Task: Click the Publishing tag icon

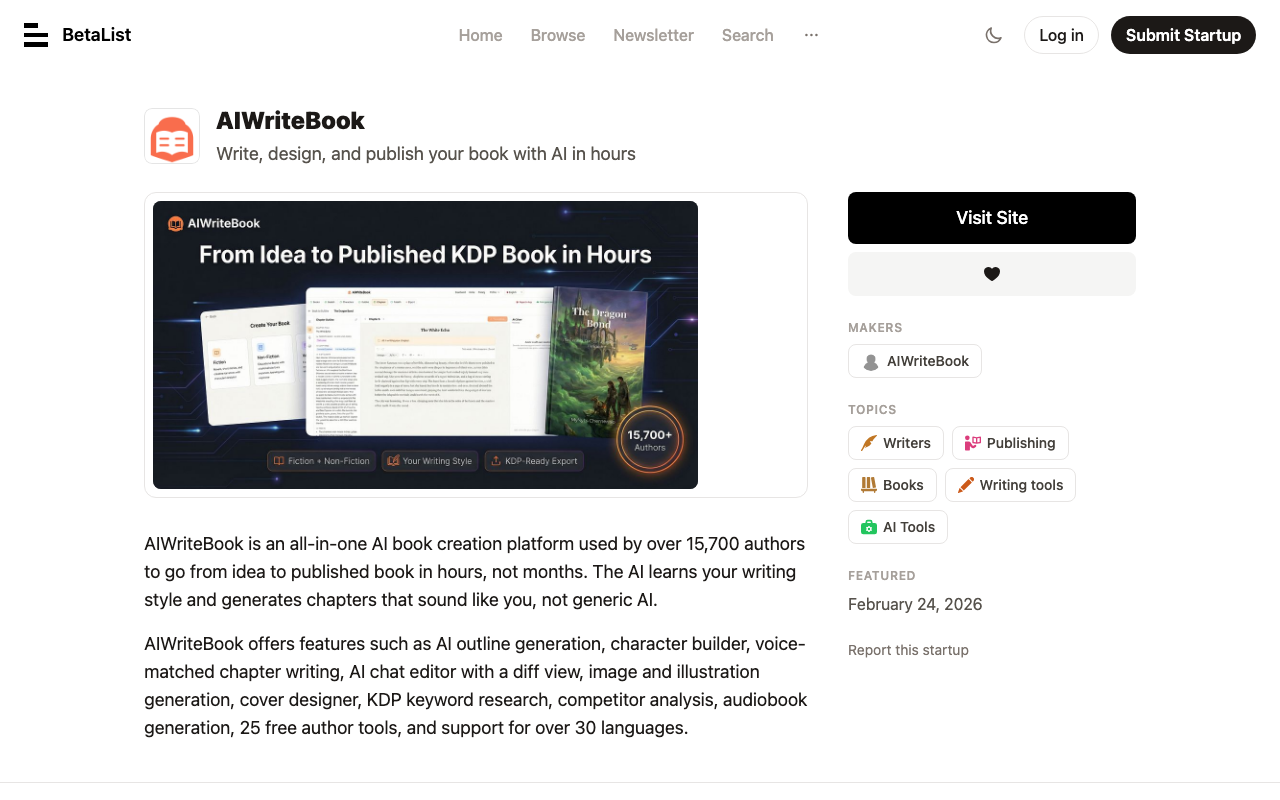Action: point(973,443)
